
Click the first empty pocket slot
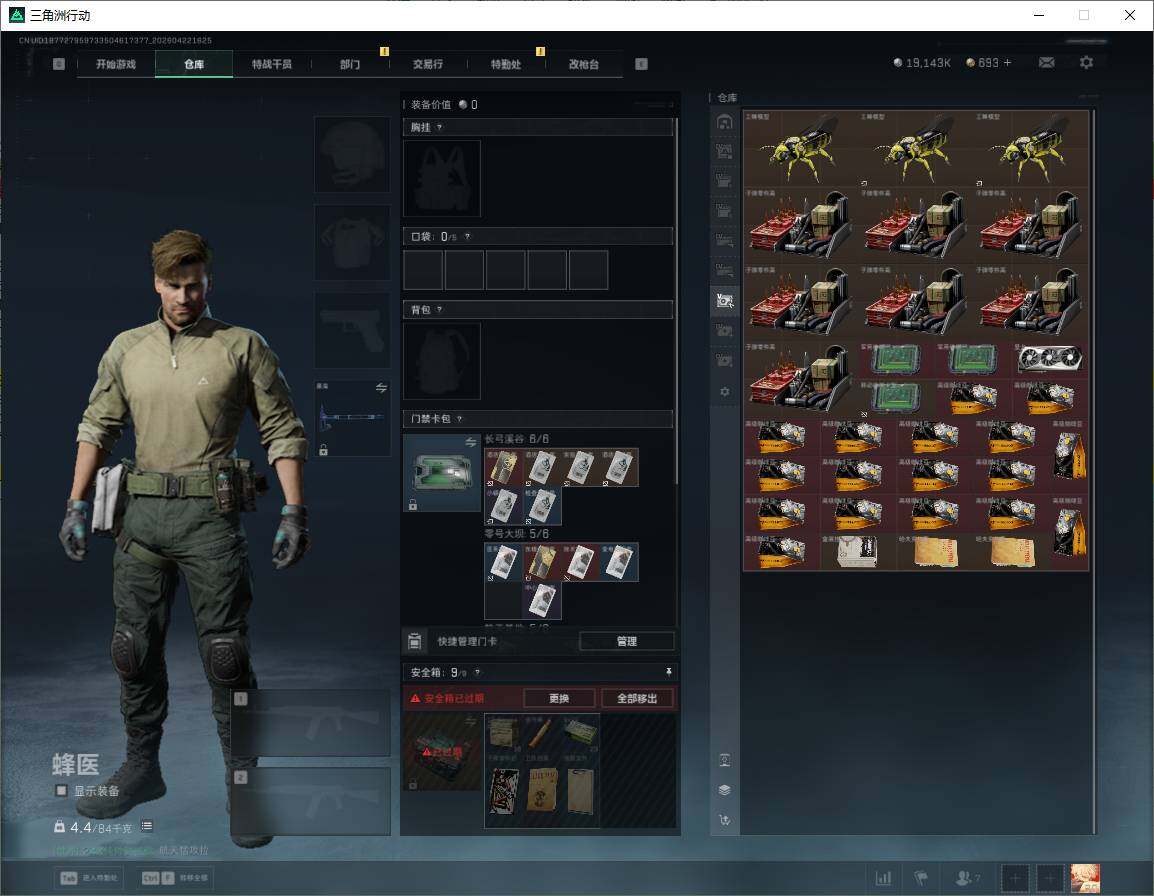click(423, 269)
